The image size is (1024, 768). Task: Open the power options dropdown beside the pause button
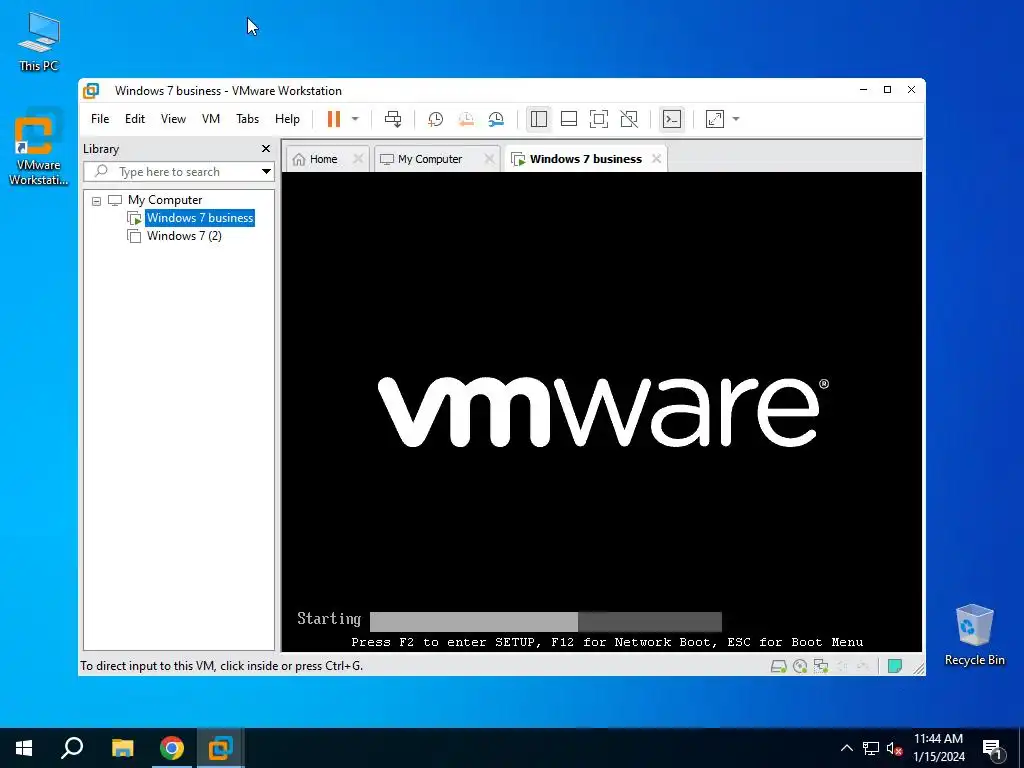pos(355,119)
